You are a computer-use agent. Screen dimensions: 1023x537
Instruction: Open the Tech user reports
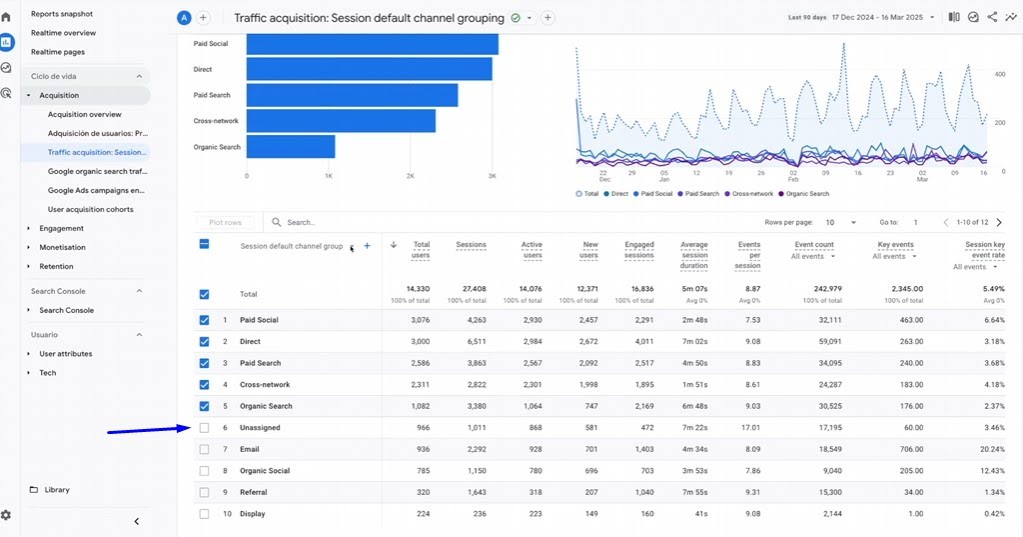(47, 373)
